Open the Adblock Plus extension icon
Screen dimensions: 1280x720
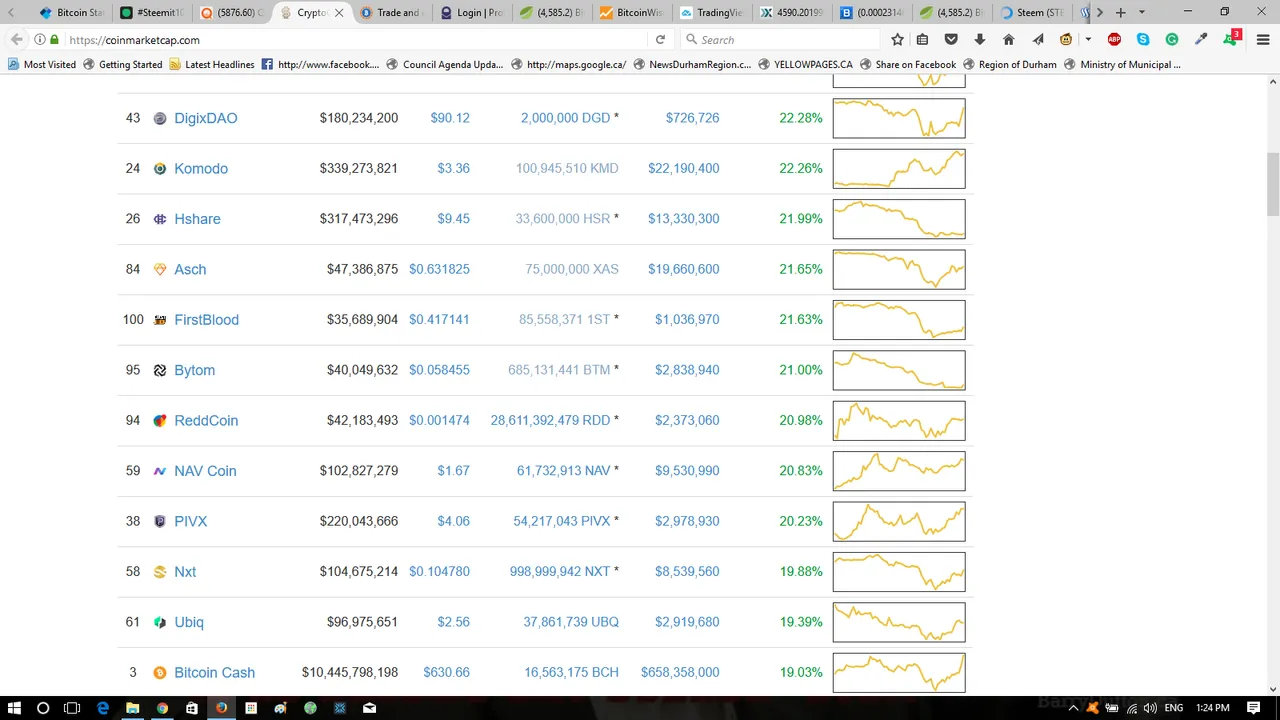pos(1114,39)
